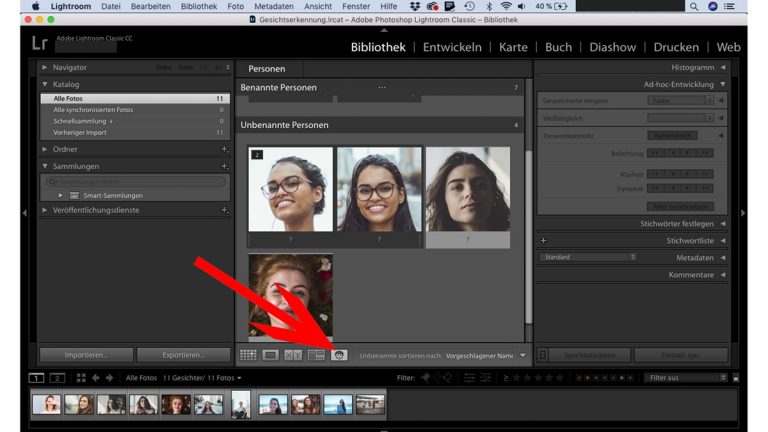
Task: Add a new collection with the Sammlungen plus icon
Action: click(224, 166)
